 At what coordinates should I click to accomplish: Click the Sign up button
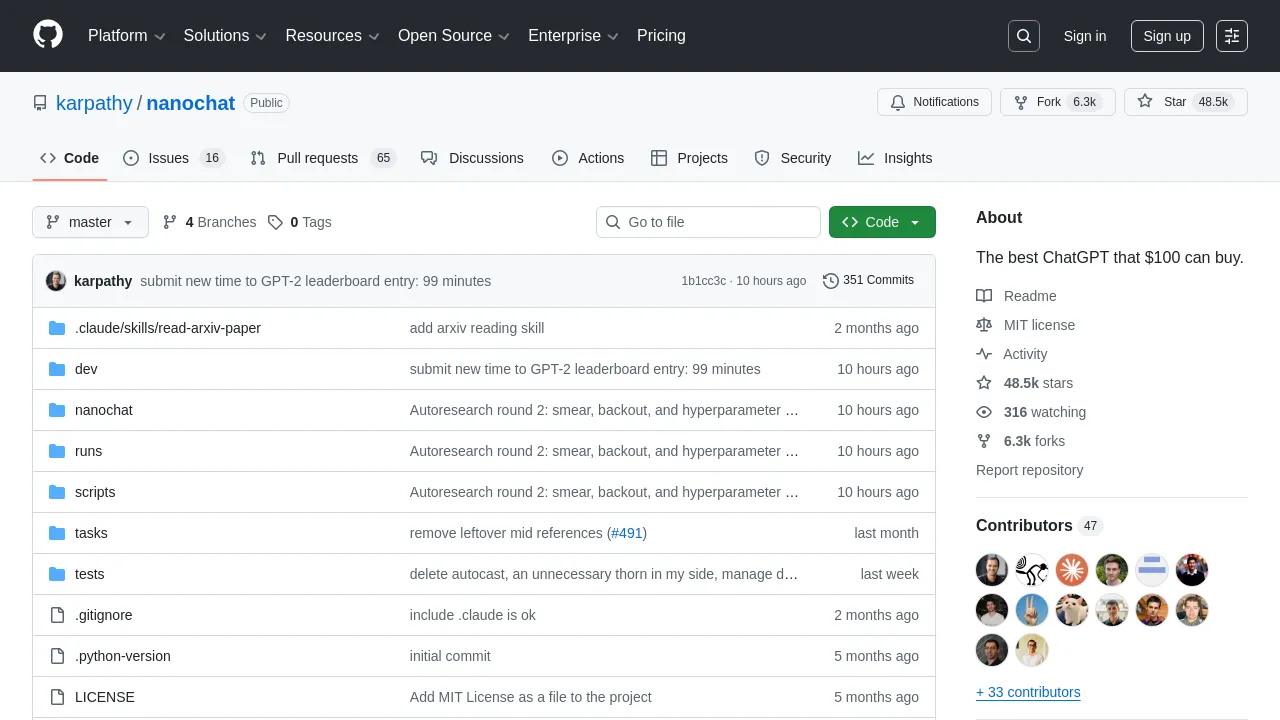1167,36
